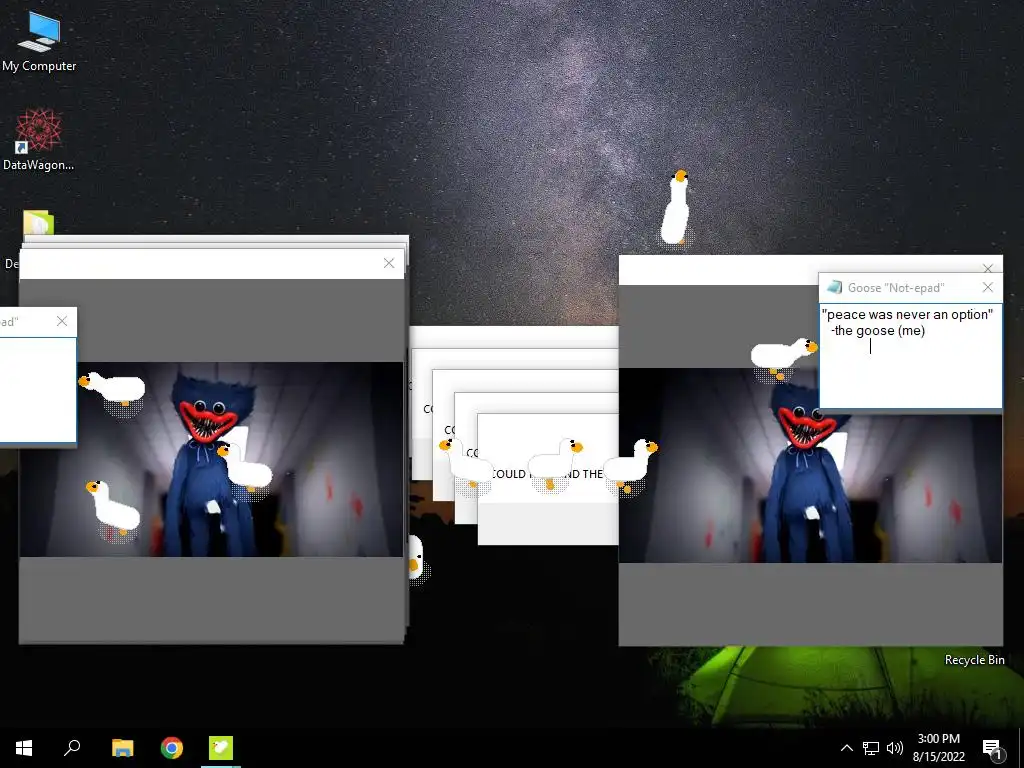Viewport: 1024px width, 768px height.
Task: Click the Huggy Wuggy image in left window
Action: click(x=211, y=460)
